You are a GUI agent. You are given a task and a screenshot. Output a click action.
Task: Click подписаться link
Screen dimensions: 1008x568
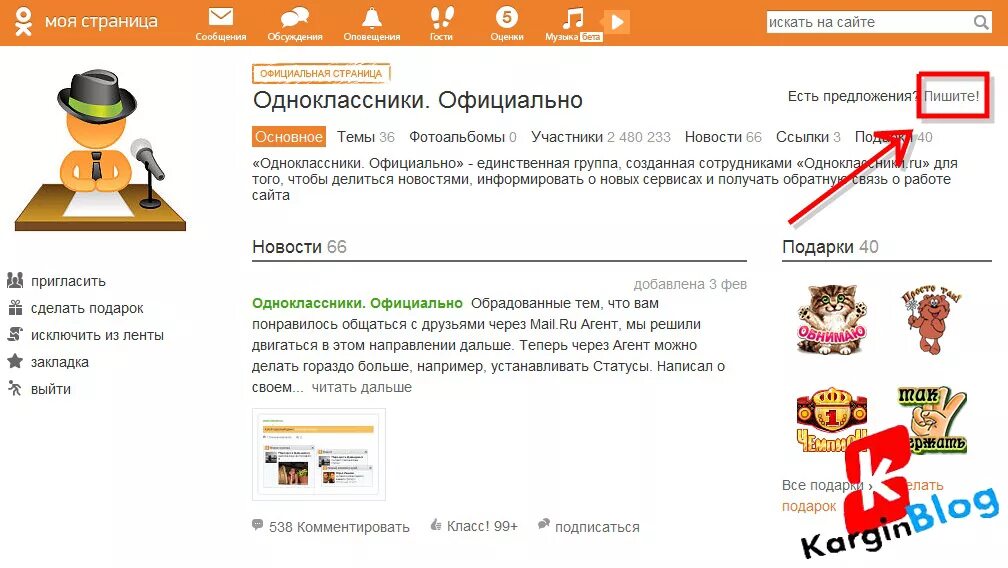597,528
